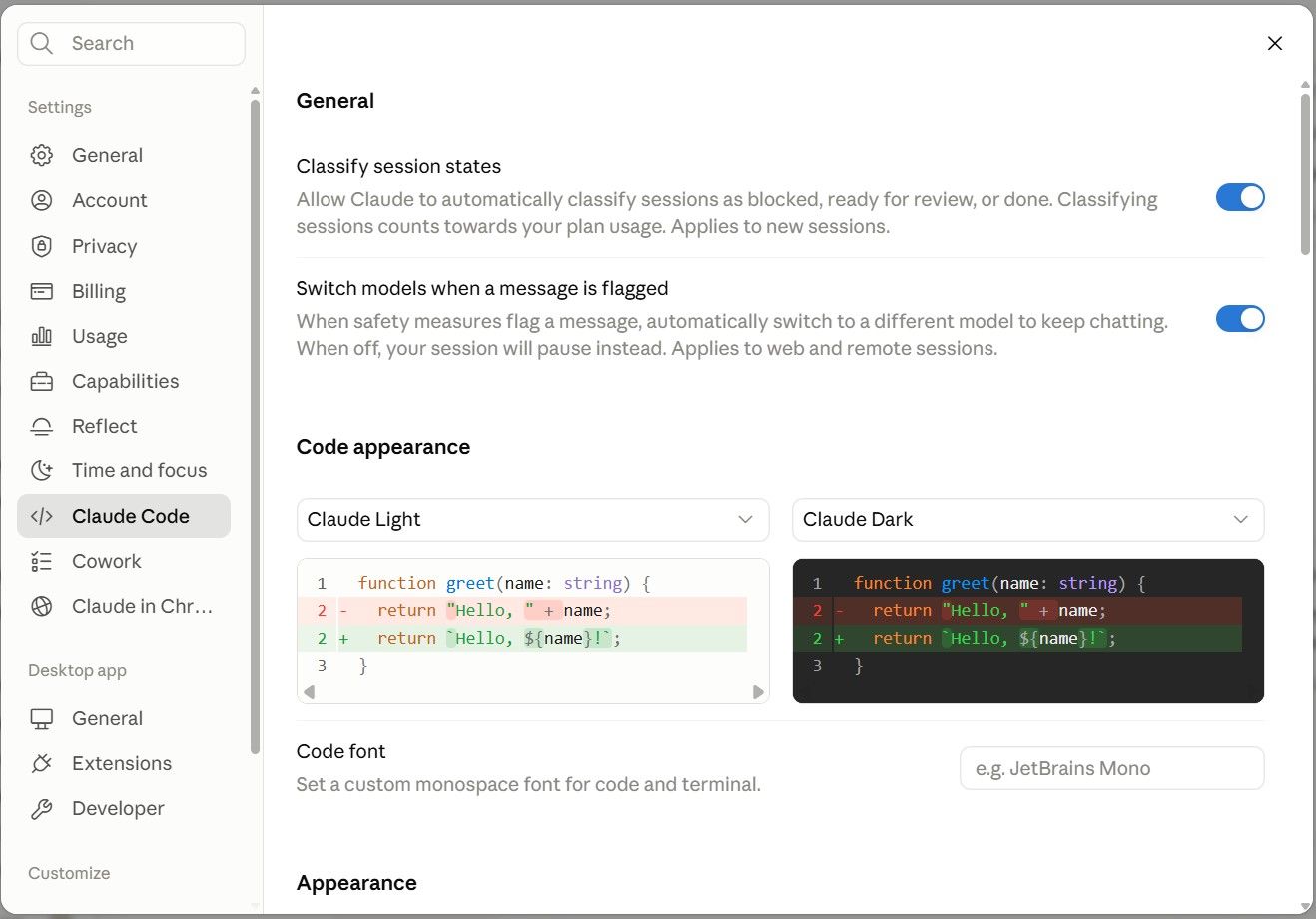Click the Code font input field
Image resolution: width=1316 pixels, height=919 pixels.
click(1112, 768)
